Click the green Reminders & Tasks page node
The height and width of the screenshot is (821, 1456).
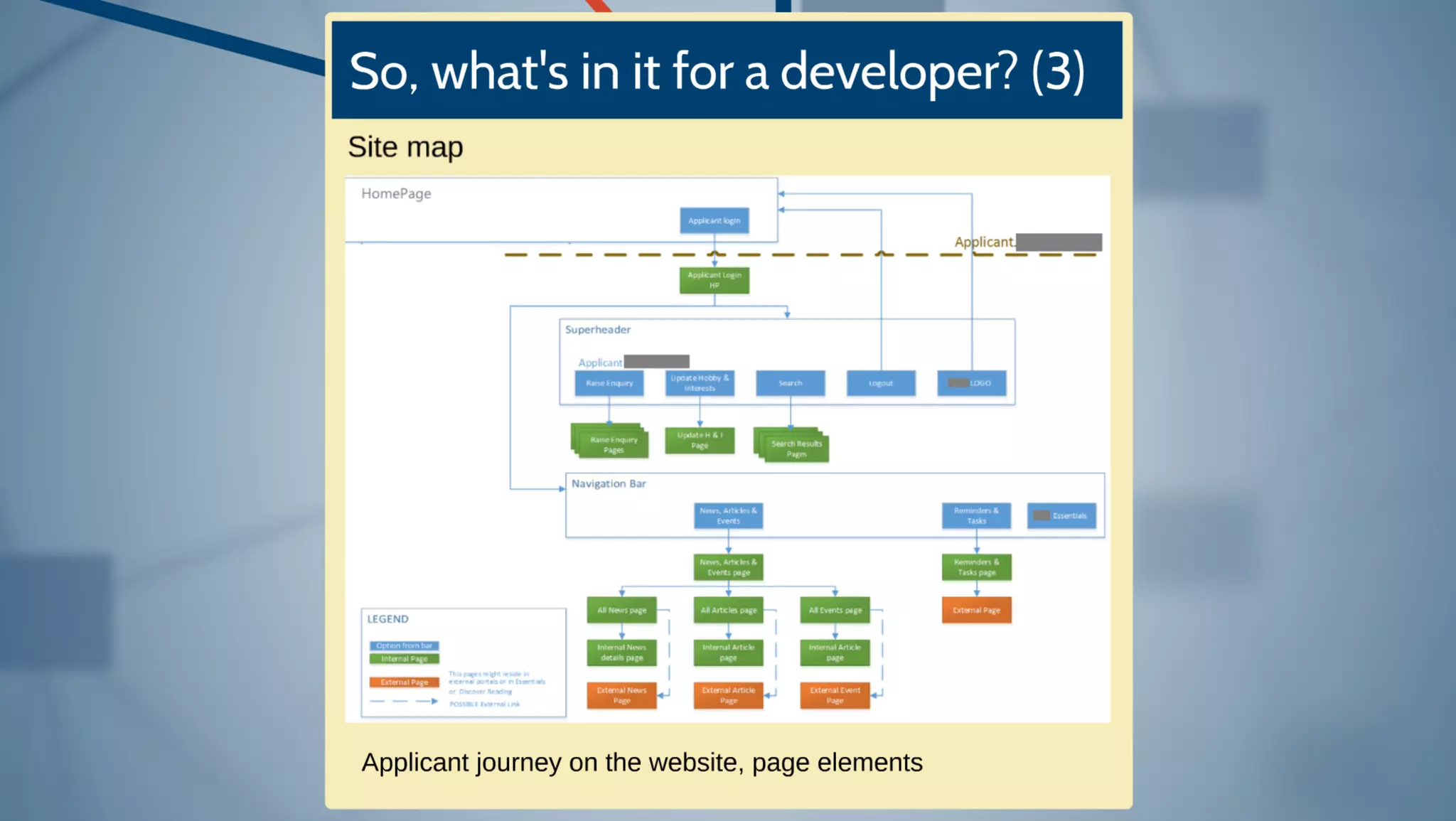click(976, 567)
